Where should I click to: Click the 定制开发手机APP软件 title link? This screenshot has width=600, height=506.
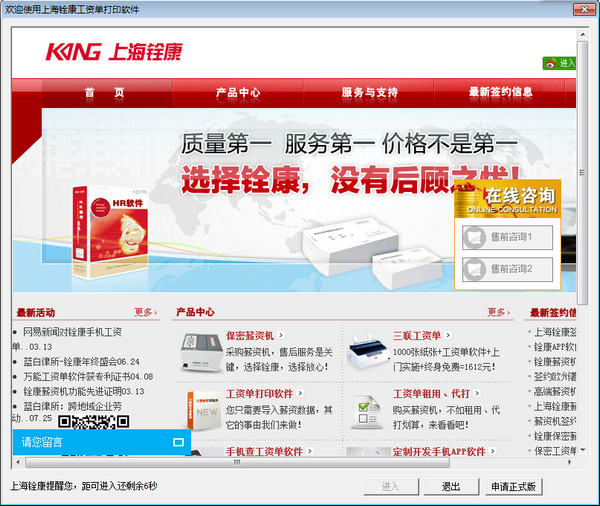(439, 452)
